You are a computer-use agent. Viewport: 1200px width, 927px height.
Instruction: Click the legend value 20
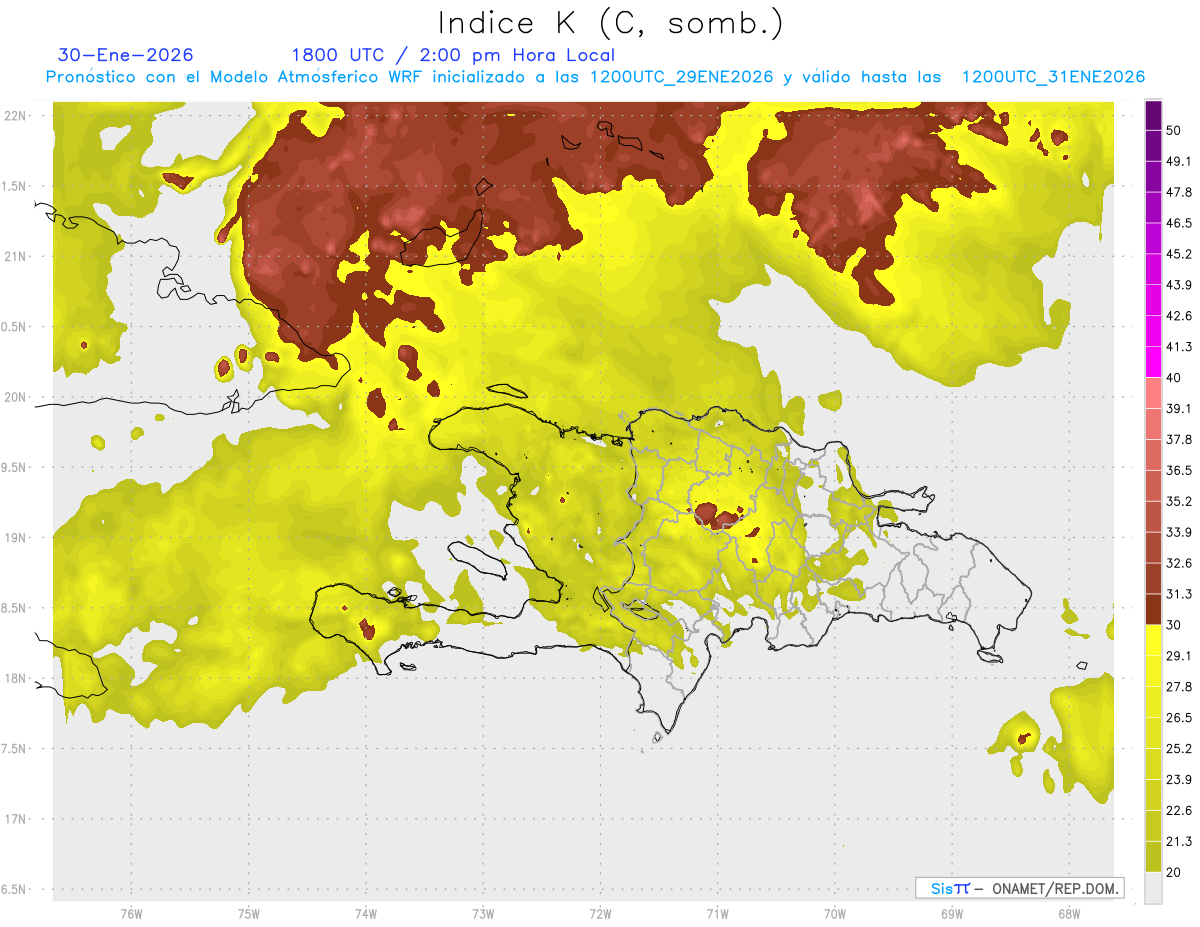point(1175,872)
